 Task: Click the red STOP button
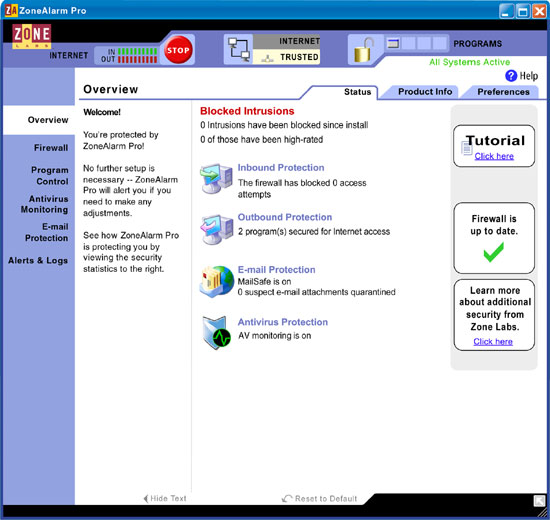click(178, 50)
